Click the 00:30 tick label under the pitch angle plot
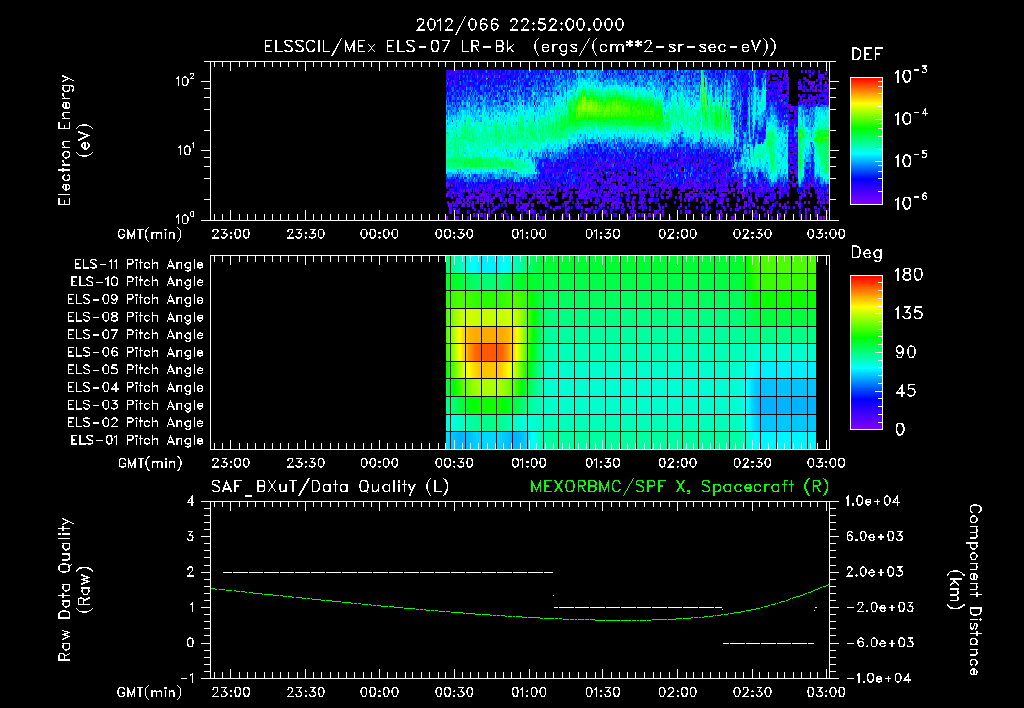Viewport: 1024px width, 708px height. 454,463
